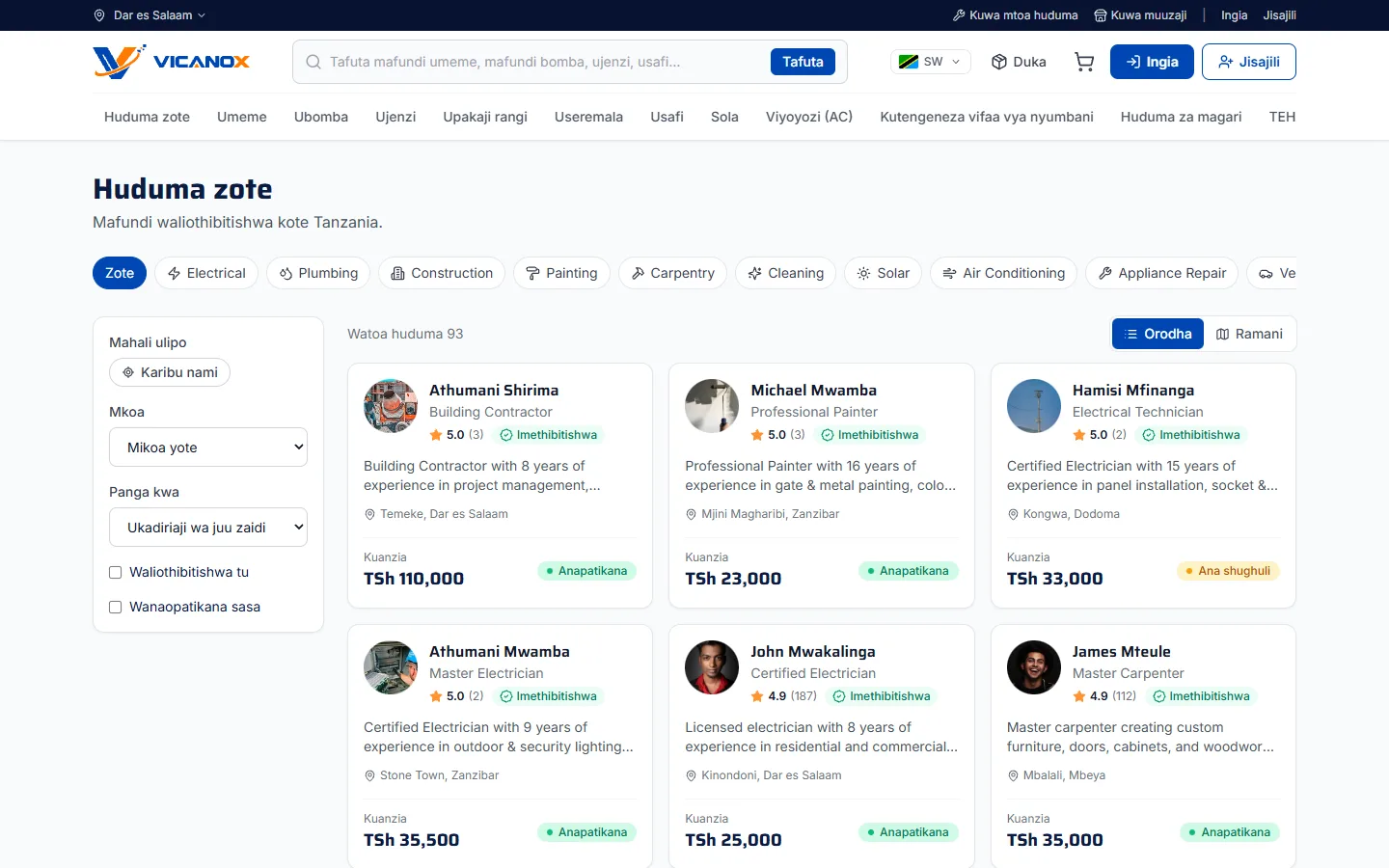Click the Karibu nami location button
Screen dimensions: 1389x868
point(170,372)
